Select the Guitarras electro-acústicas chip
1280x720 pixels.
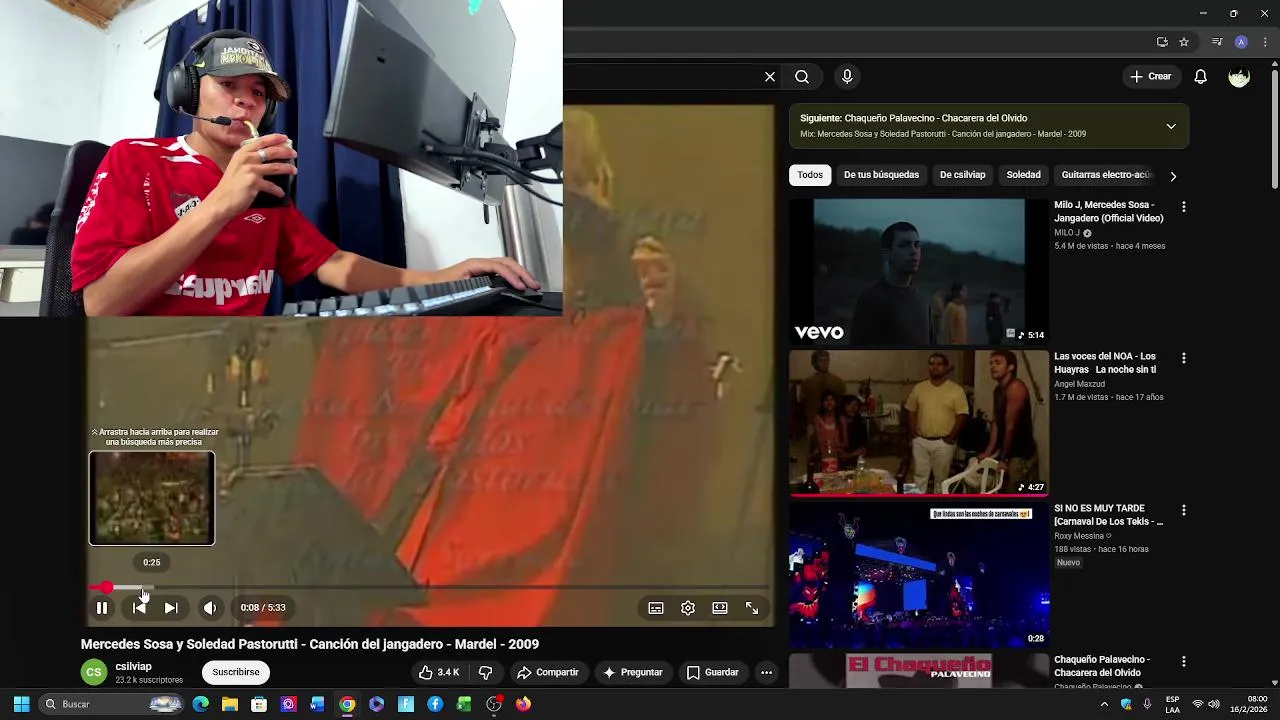tap(1106, 175)
